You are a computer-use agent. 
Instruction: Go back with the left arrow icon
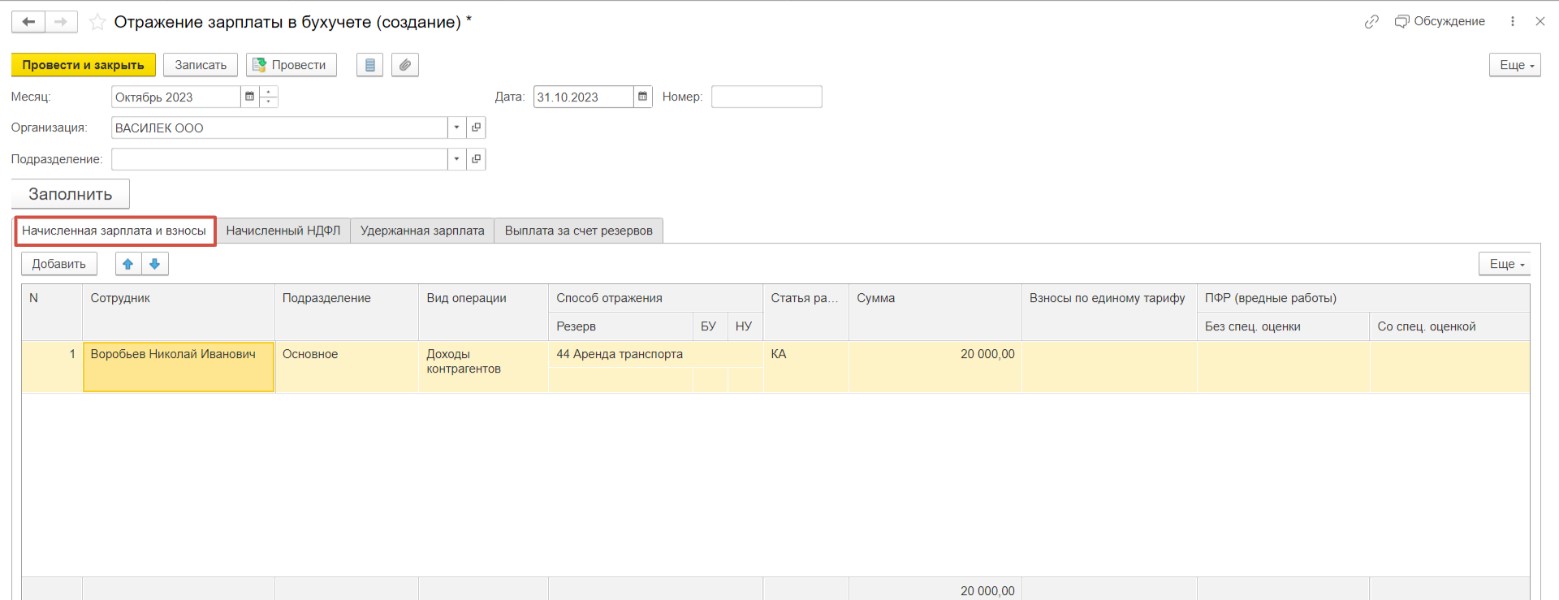(x=28, y=21)
